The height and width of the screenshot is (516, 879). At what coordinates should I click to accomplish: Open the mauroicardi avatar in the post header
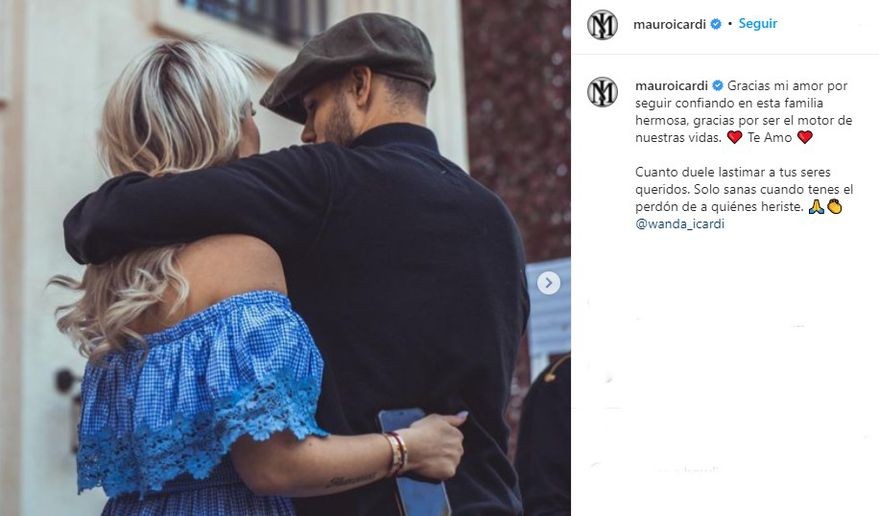pyautogui.click(x=602, y=25)
